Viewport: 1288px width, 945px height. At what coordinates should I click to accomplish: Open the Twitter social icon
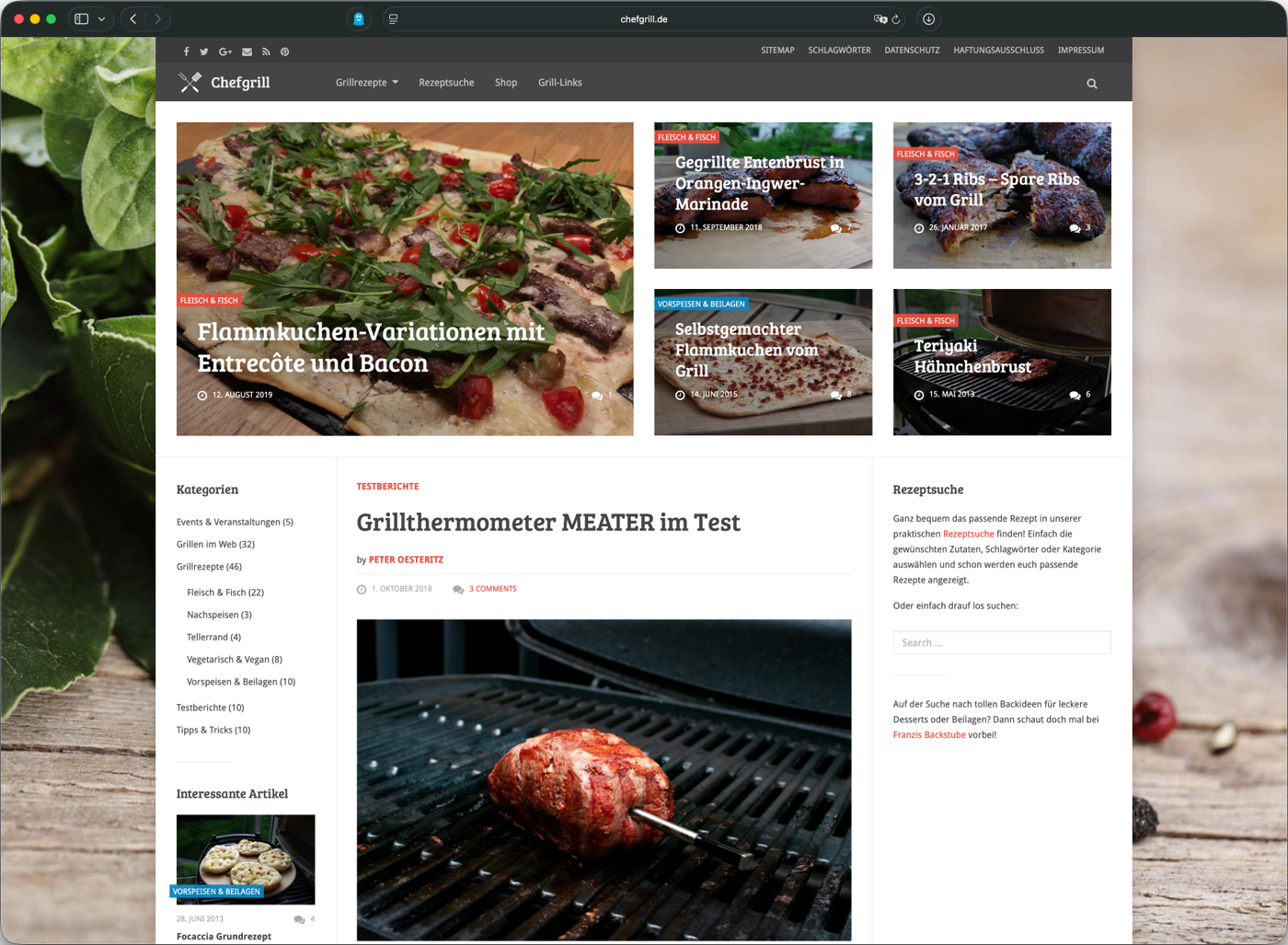204,52
